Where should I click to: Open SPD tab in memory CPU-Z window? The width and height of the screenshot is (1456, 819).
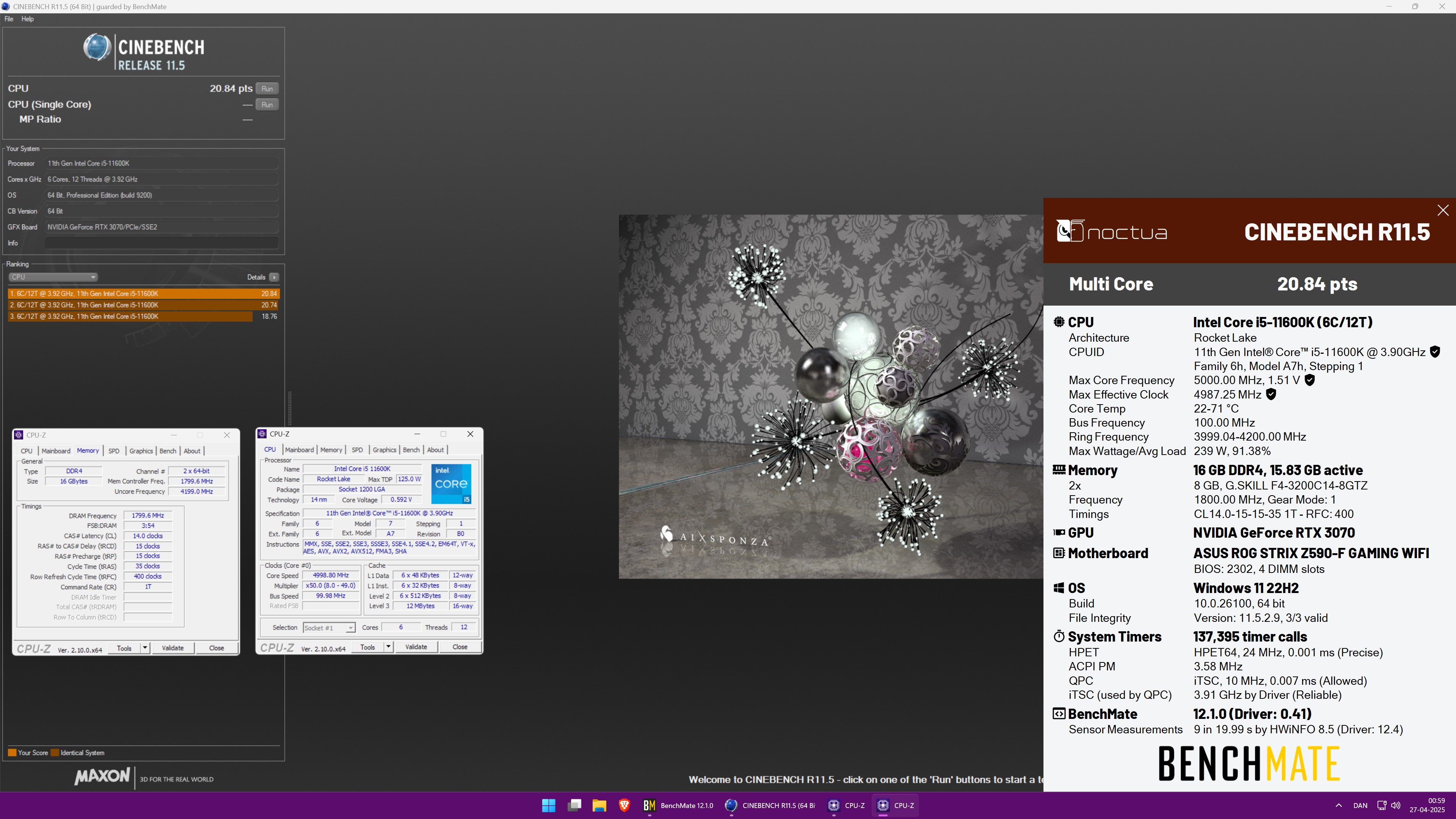(114, 451)
